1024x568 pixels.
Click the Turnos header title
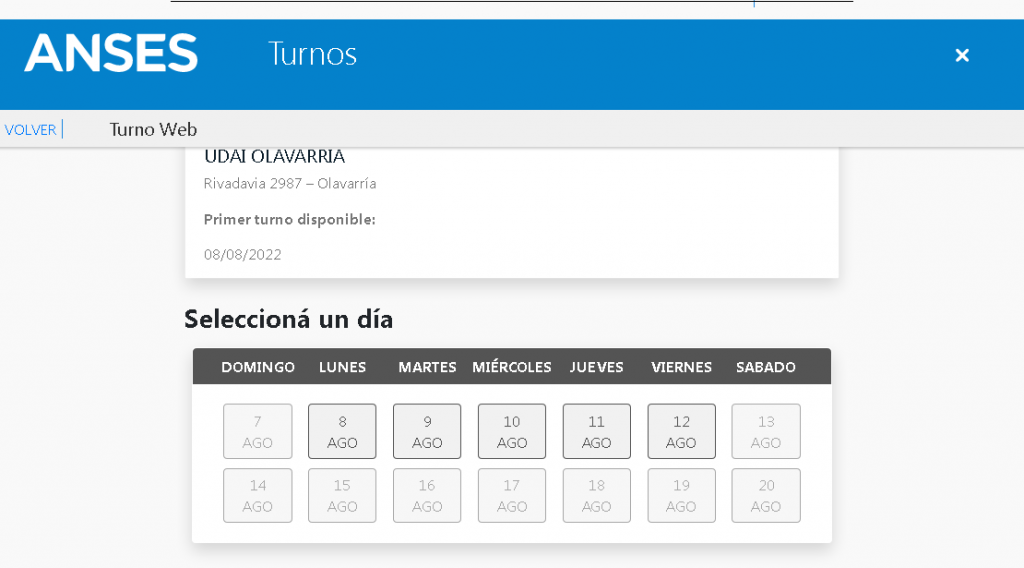pos(312,54)
